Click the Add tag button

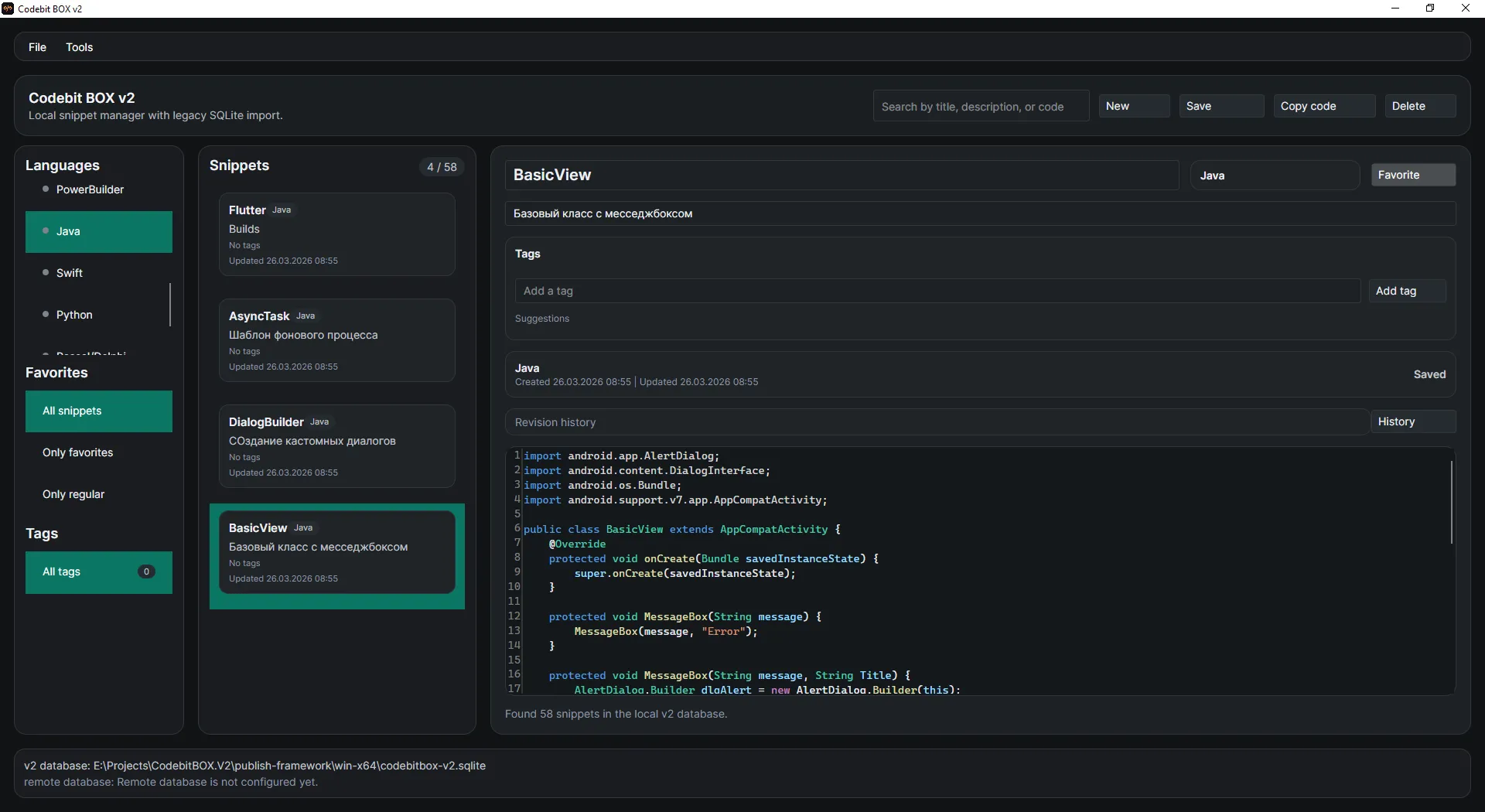tap(1406, 291)
